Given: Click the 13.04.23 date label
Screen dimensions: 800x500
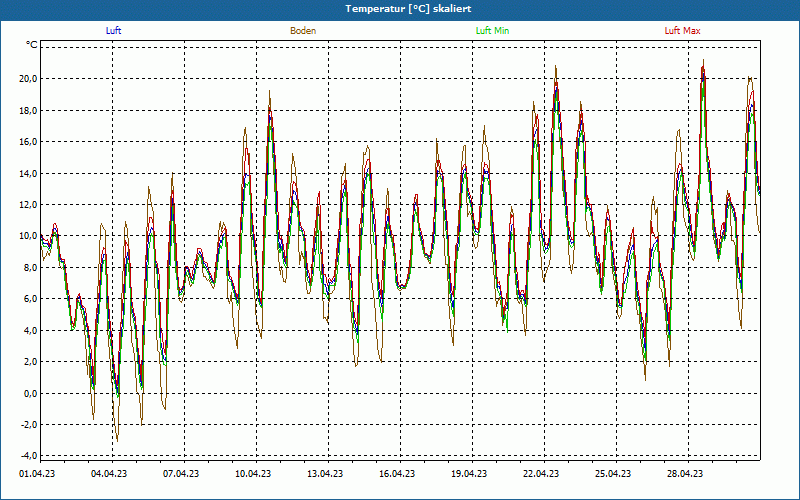Looking at the screenshot, I should click(x=325, y=474).
